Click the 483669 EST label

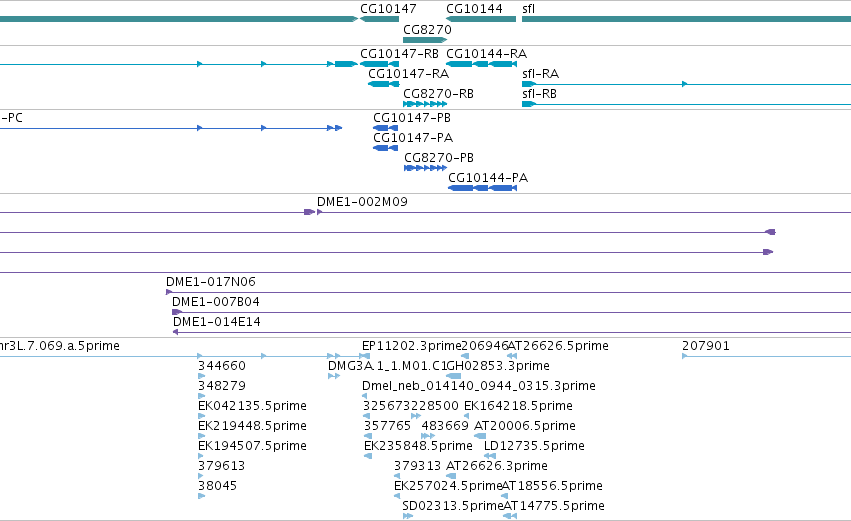[445, 426]
